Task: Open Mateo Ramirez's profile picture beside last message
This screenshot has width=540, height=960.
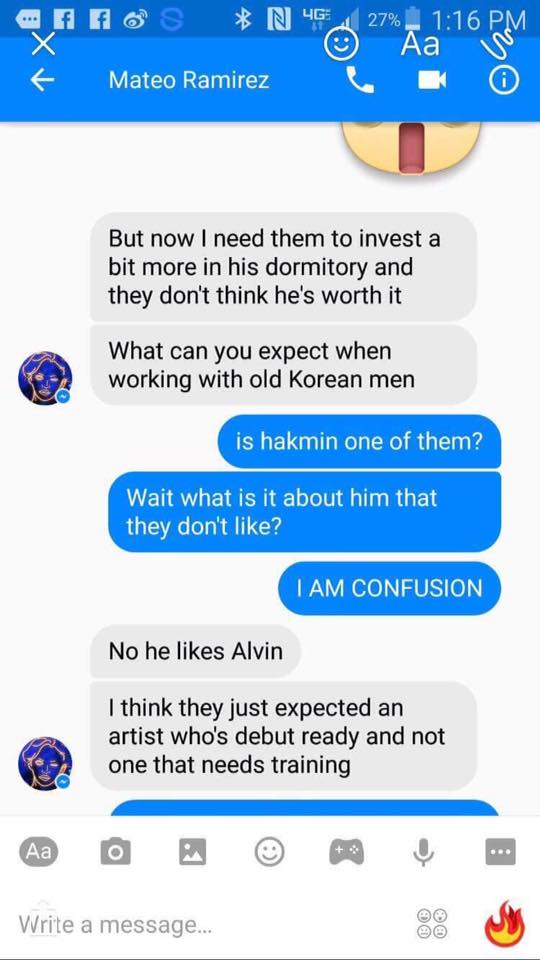Action: (45, 763)
